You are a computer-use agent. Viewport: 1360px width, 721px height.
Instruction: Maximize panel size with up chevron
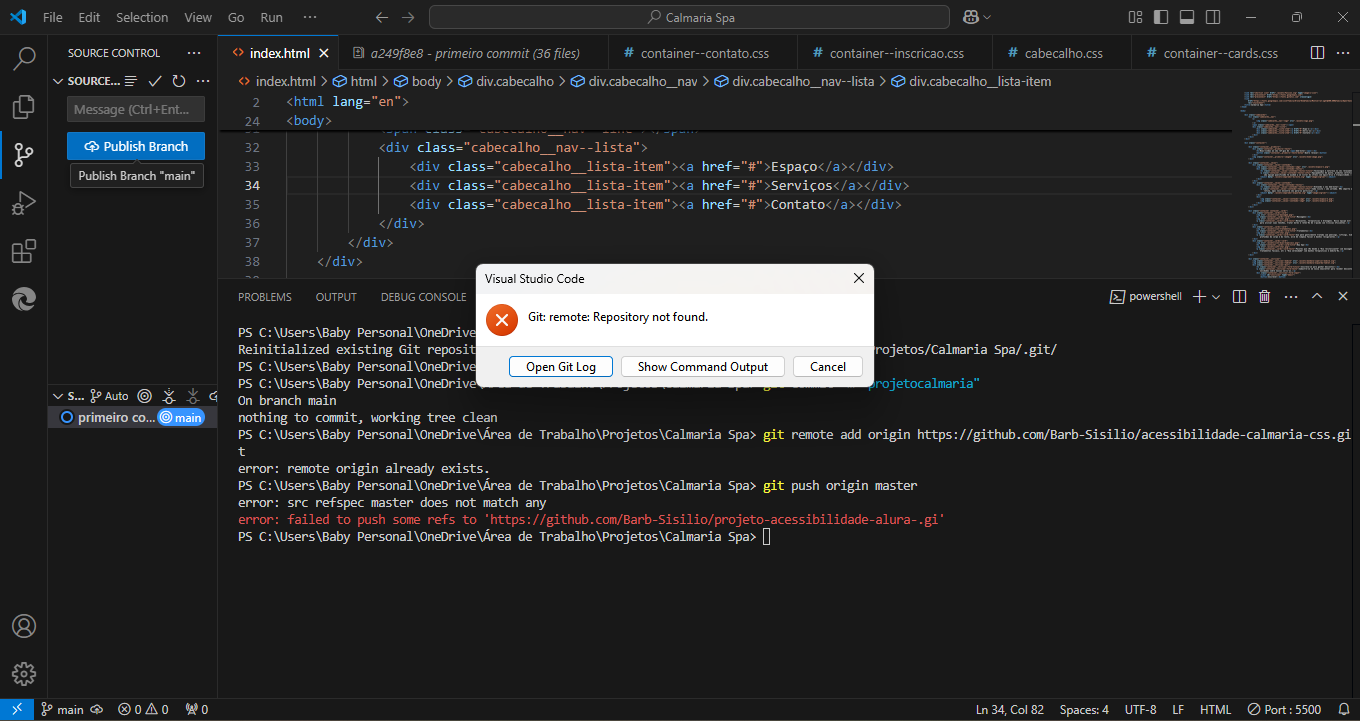(1316, 297)
